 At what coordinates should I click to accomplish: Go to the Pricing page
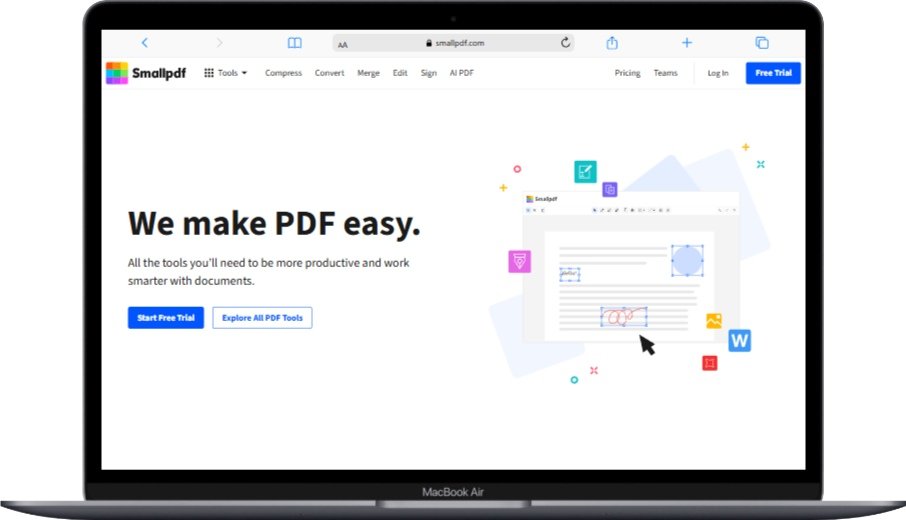627,73
